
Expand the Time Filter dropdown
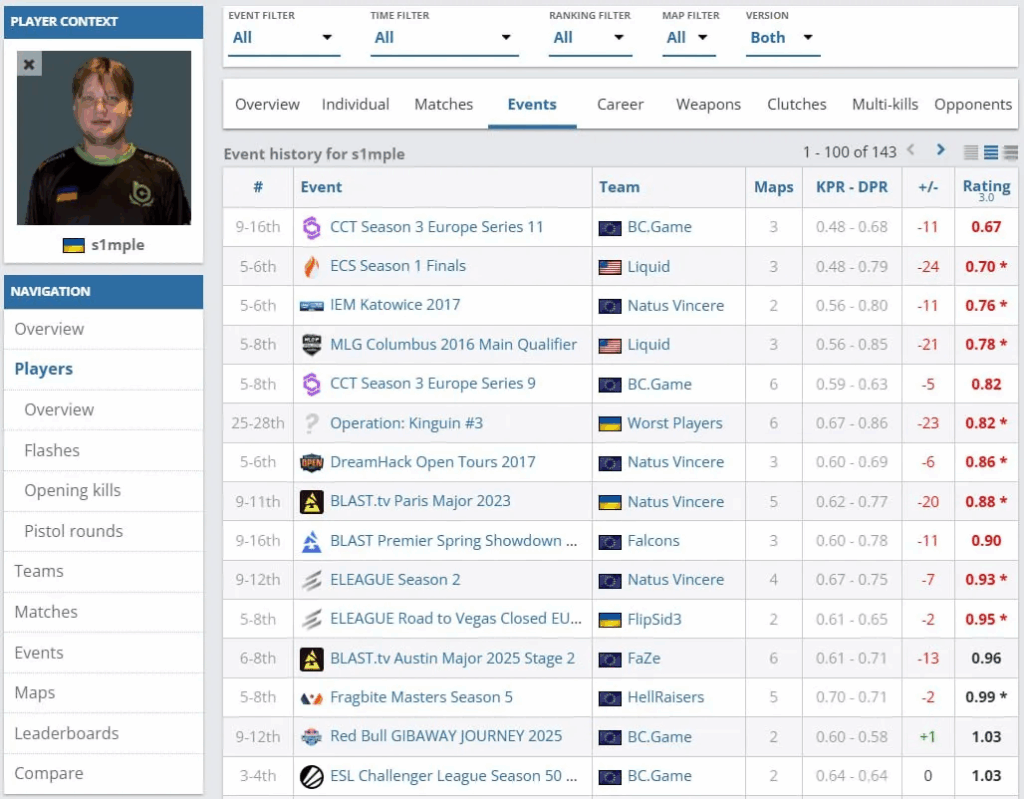coord(443,38)
